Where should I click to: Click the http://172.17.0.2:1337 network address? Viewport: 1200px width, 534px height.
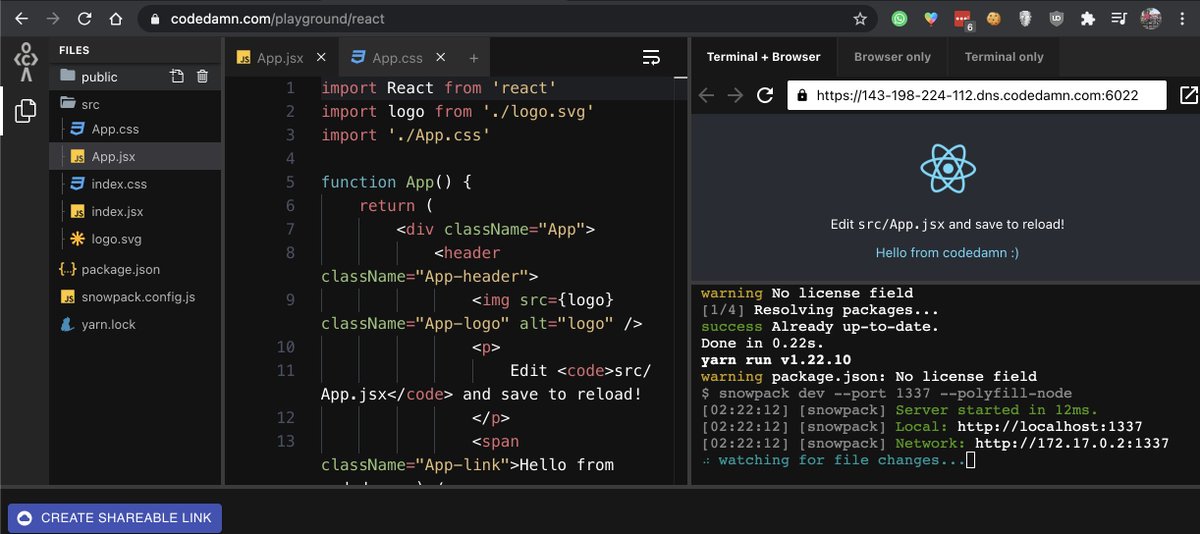pos(1072,443)
